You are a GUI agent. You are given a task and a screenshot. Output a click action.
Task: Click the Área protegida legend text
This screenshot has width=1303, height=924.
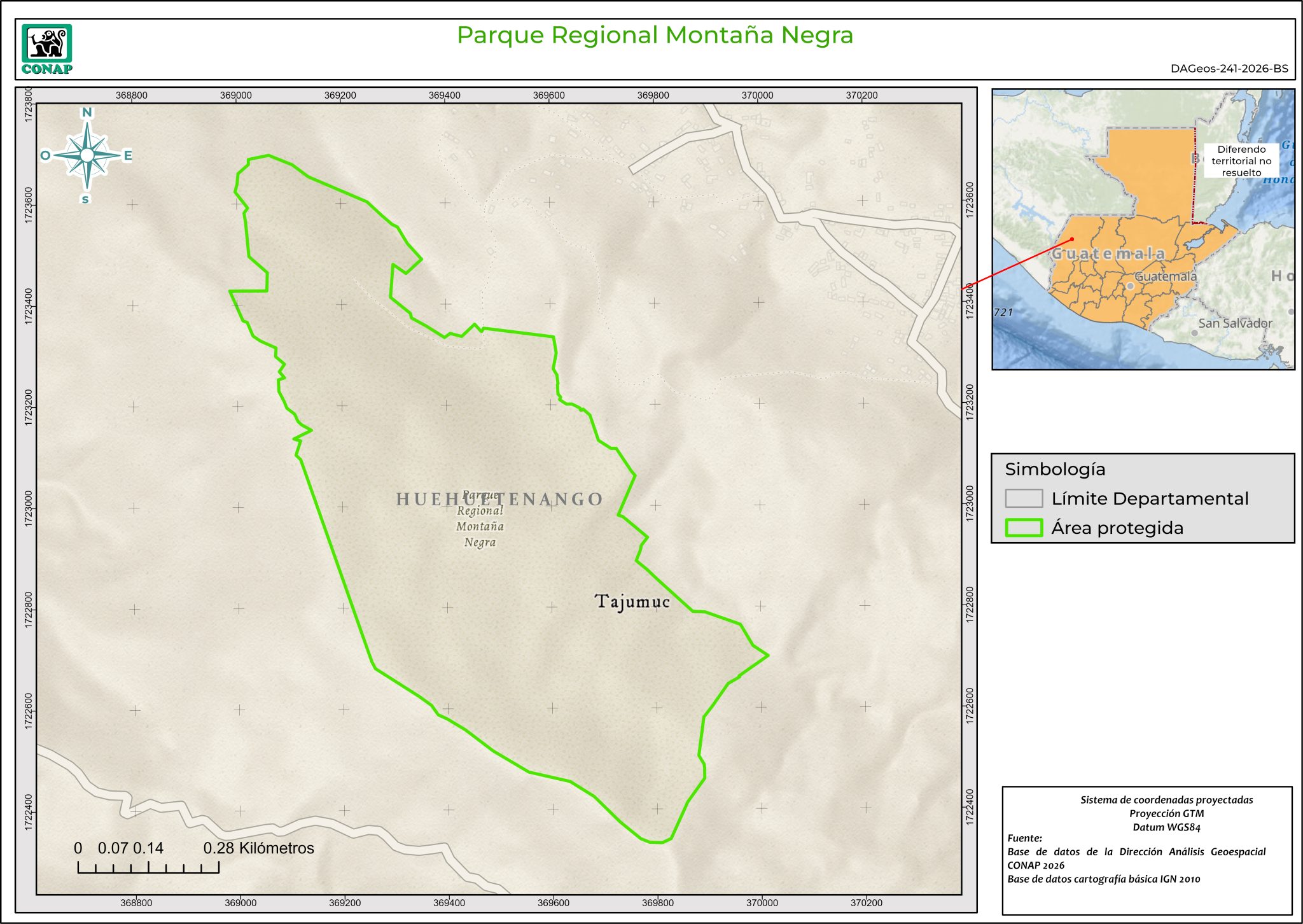click(1117, 528)
